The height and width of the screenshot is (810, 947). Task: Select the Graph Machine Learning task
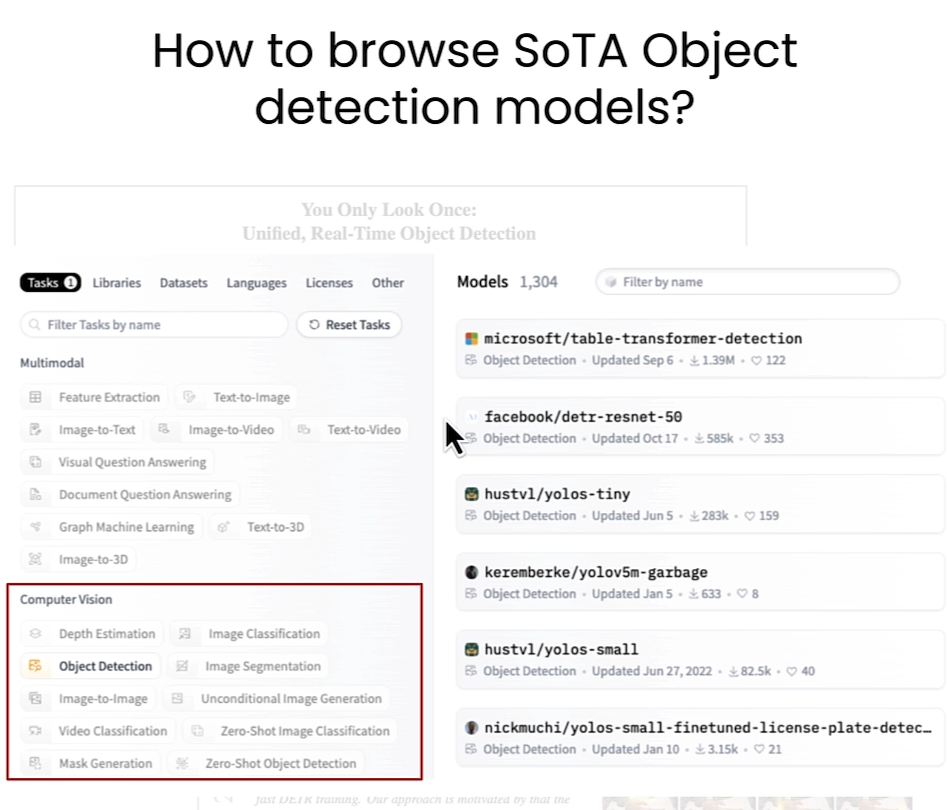click(111, 527)
